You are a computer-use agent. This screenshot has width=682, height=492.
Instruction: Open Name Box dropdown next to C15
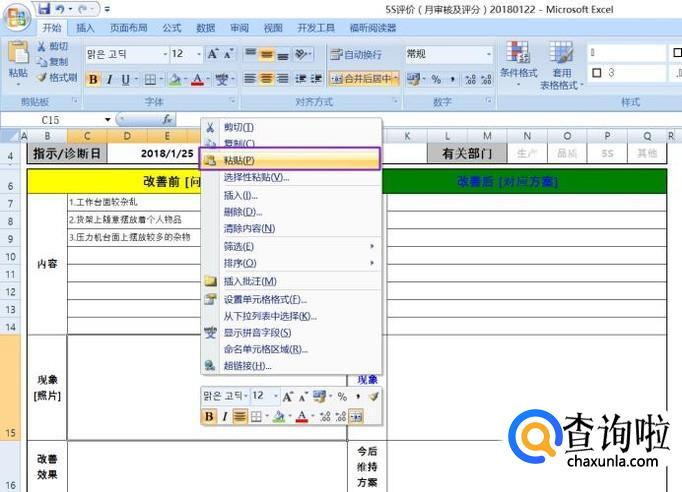click(107, 120)
